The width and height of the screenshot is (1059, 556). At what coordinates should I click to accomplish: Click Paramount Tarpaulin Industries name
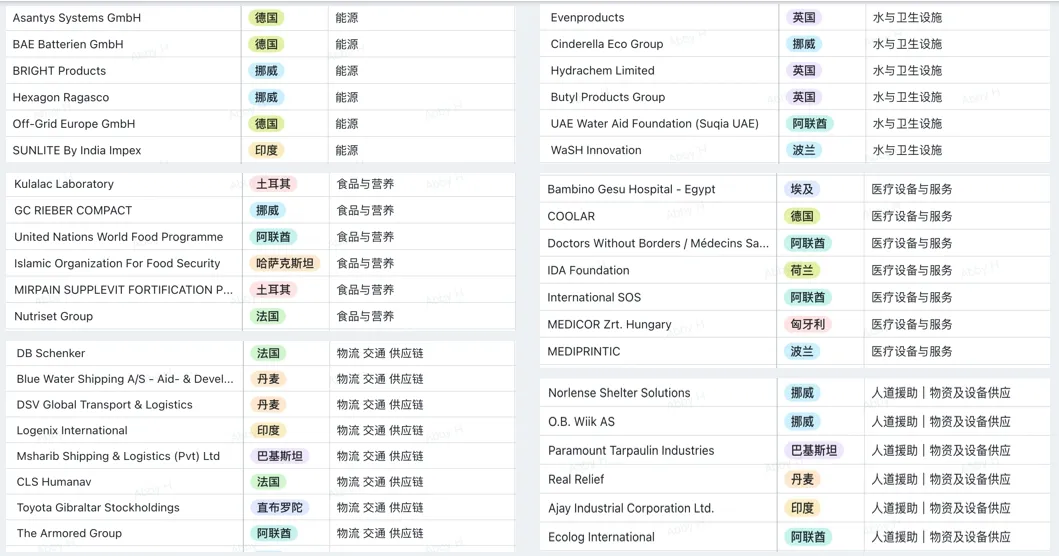(x=631, y=451)
